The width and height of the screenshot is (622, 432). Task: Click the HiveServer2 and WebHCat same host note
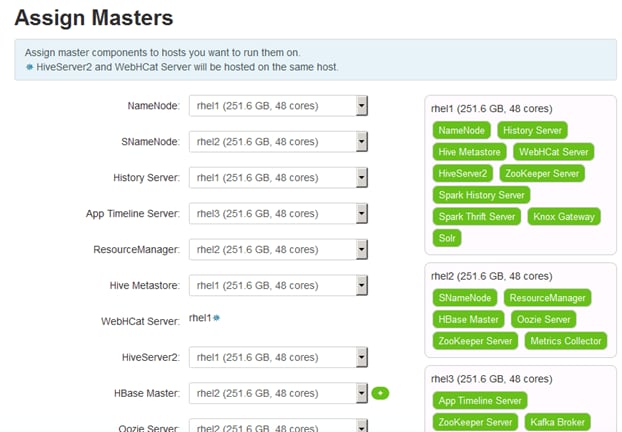pyautogui.click(x=187, y=67)
